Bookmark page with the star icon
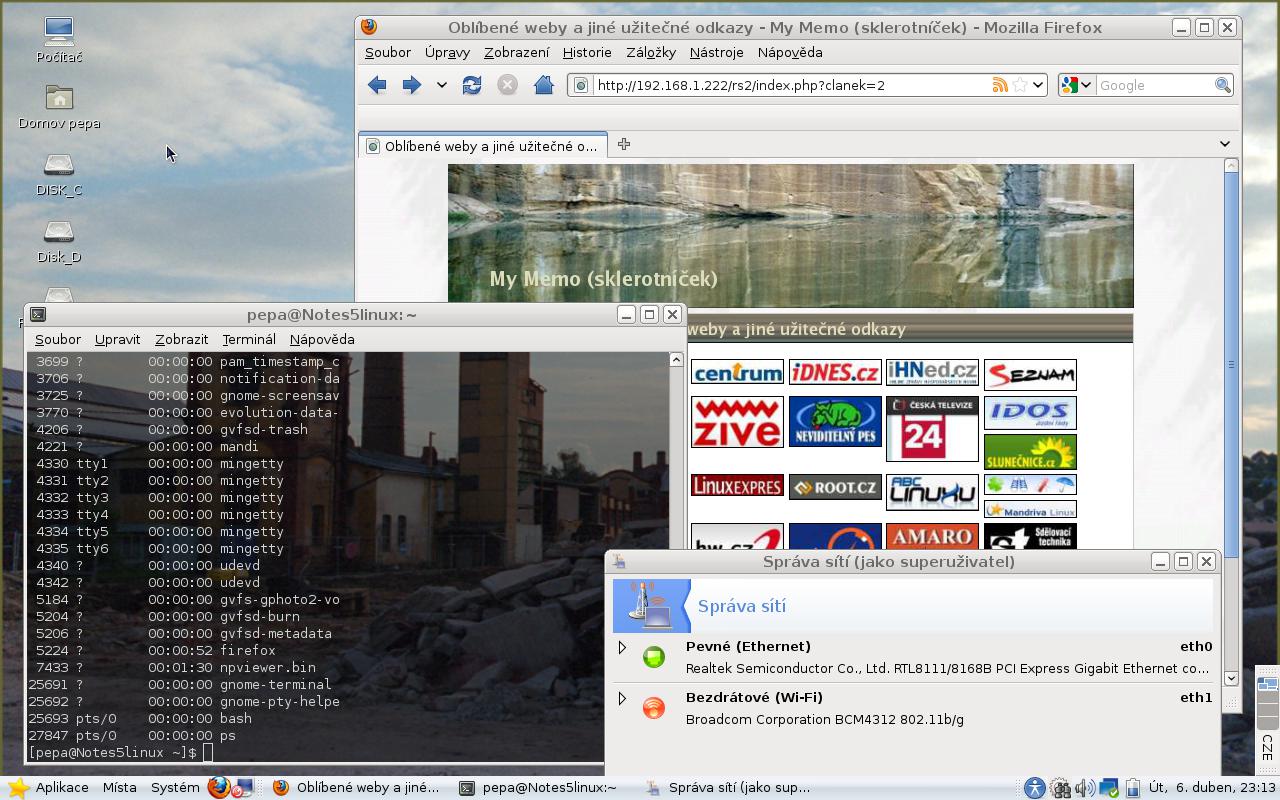Screen dimensions: 1280x800 click(x=1019, y=85)
